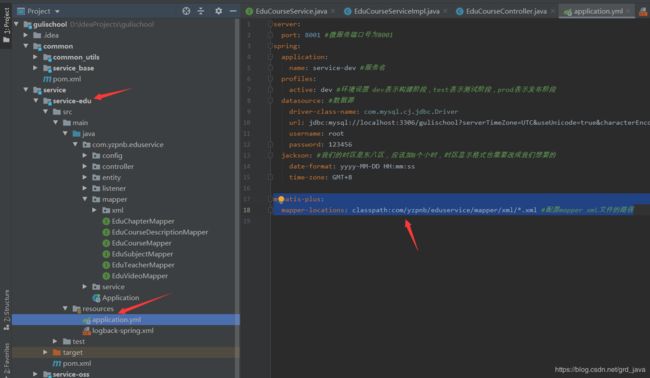Click the jdbc:mysql url value
Screen dimensions: 650x378
coord(479,123)
